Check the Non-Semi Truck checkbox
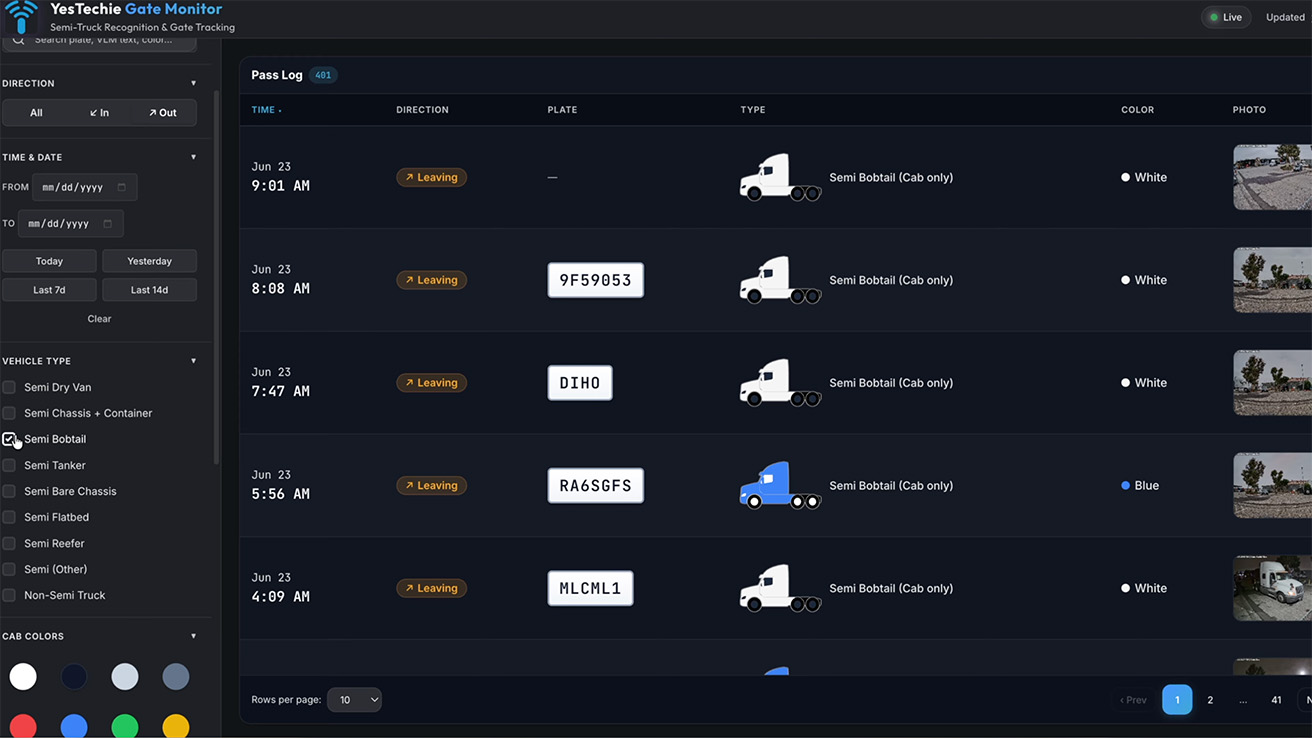This screenshot has height=738, width=1312. click(9, 595)
